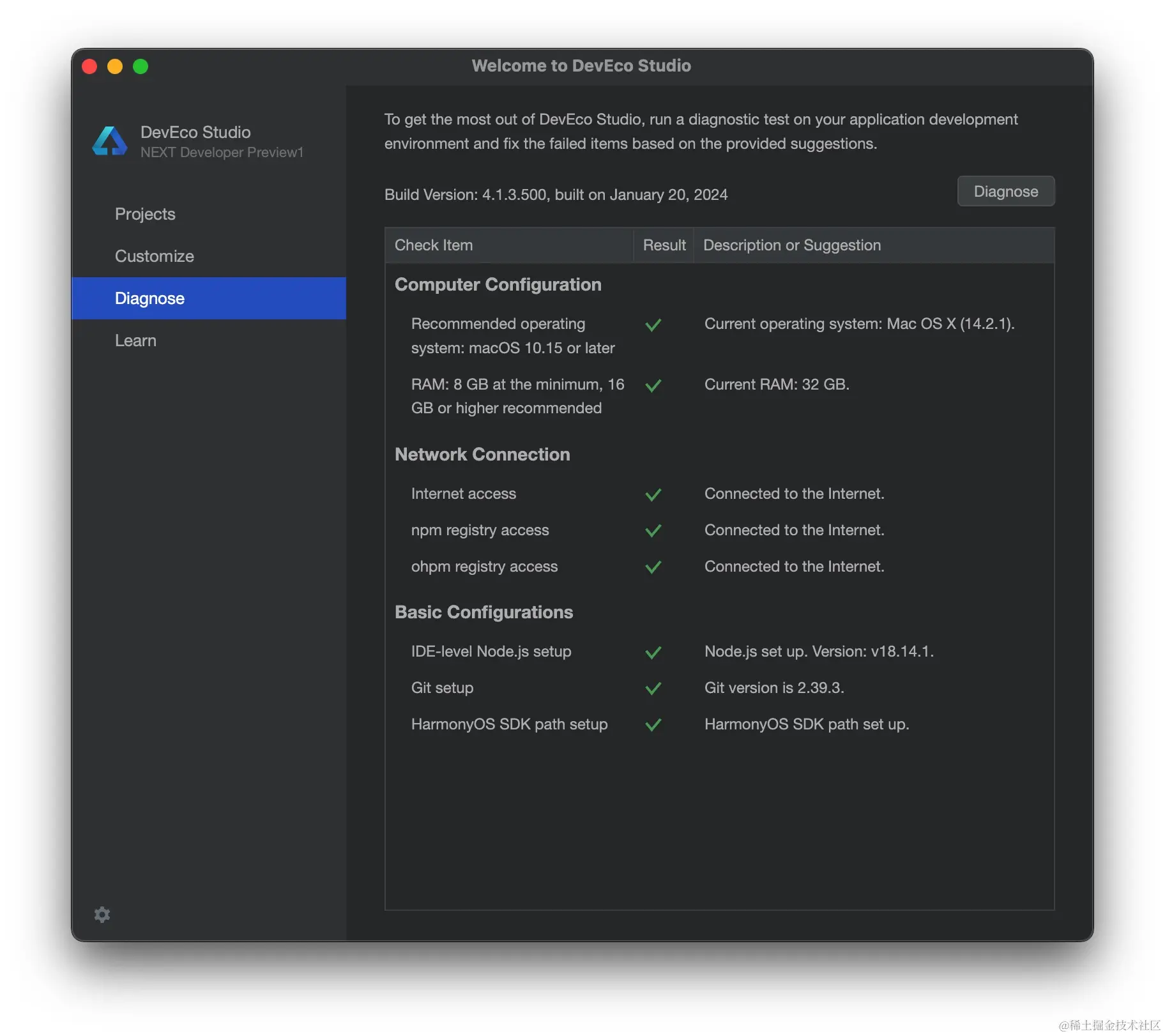Maximize the window with the green button

click(141, 66)
